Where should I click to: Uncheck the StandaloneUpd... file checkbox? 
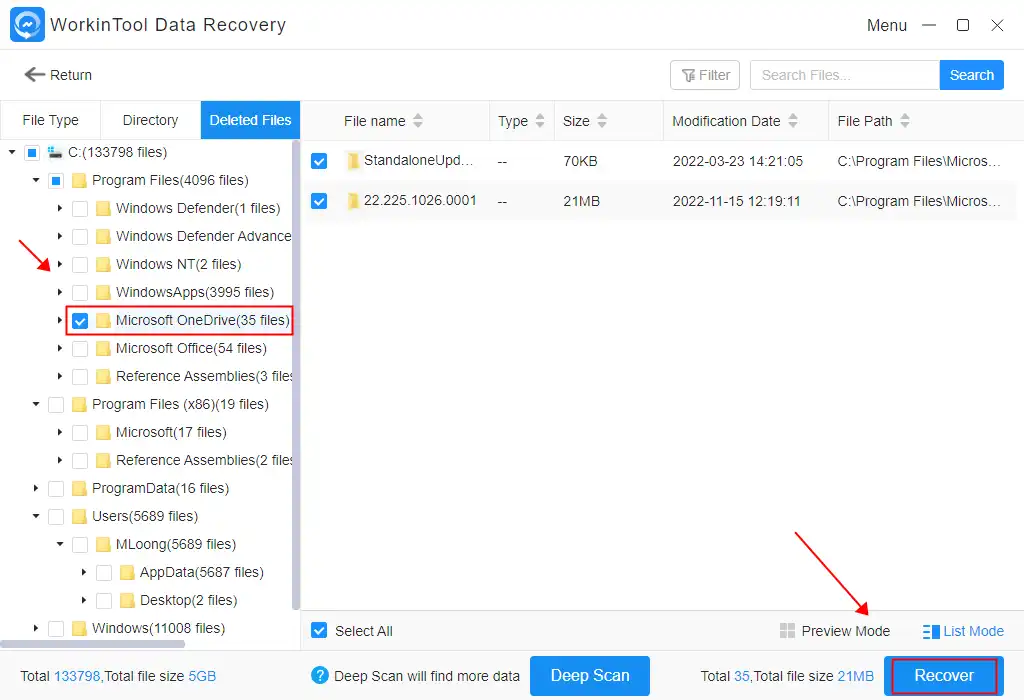coord(319,161)
